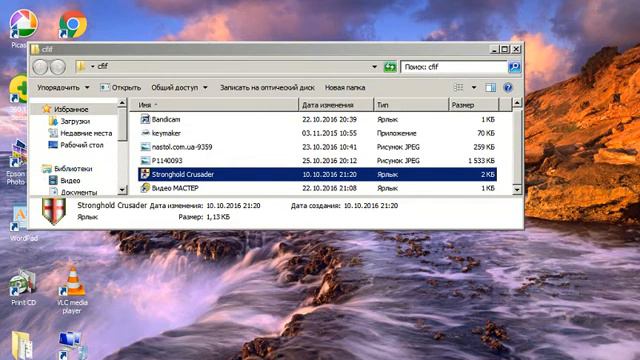Sort by the Размер column header
The image size is (640, 360).
(473, 105)
